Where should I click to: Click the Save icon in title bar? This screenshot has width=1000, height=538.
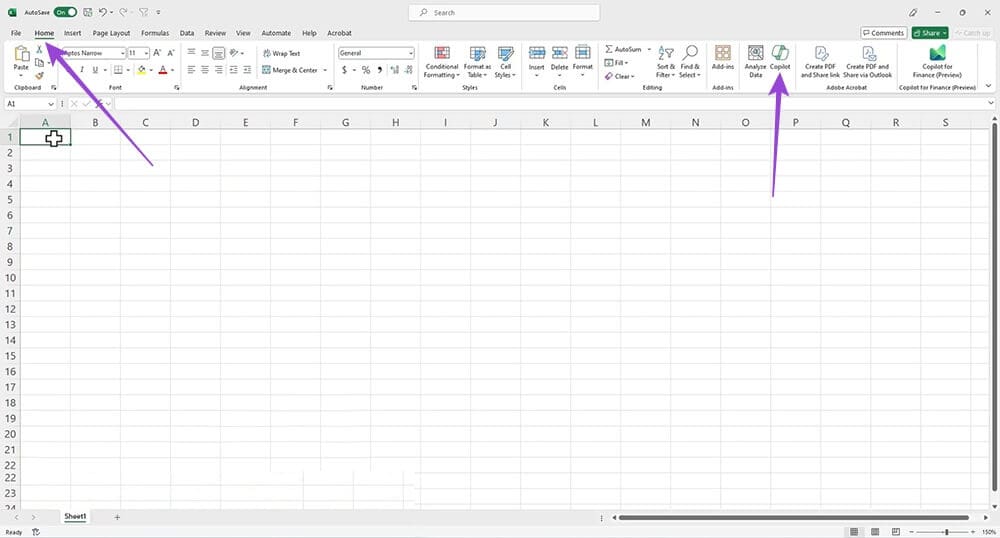tap(87, 12)
